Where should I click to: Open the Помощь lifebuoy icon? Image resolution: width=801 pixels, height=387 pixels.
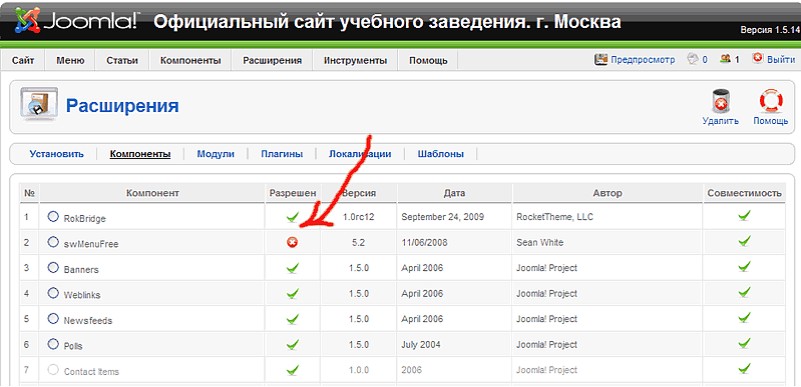pos(771,101)
